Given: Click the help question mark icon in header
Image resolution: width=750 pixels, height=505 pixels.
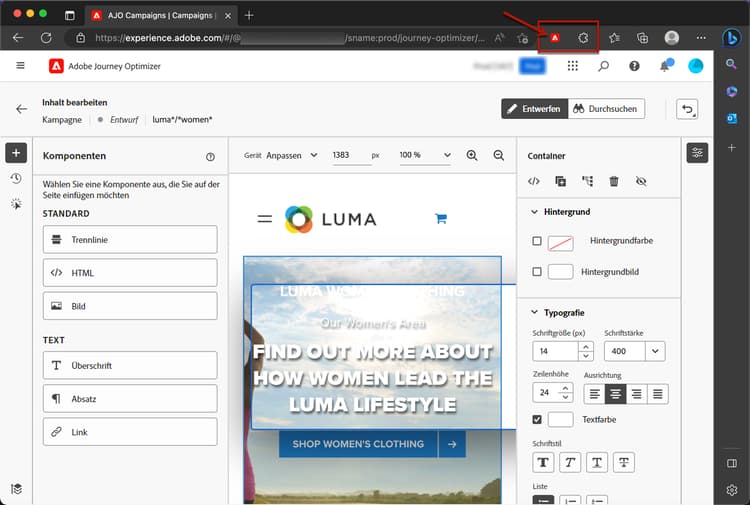Looking at the screenshot, I should coord(634,66).
